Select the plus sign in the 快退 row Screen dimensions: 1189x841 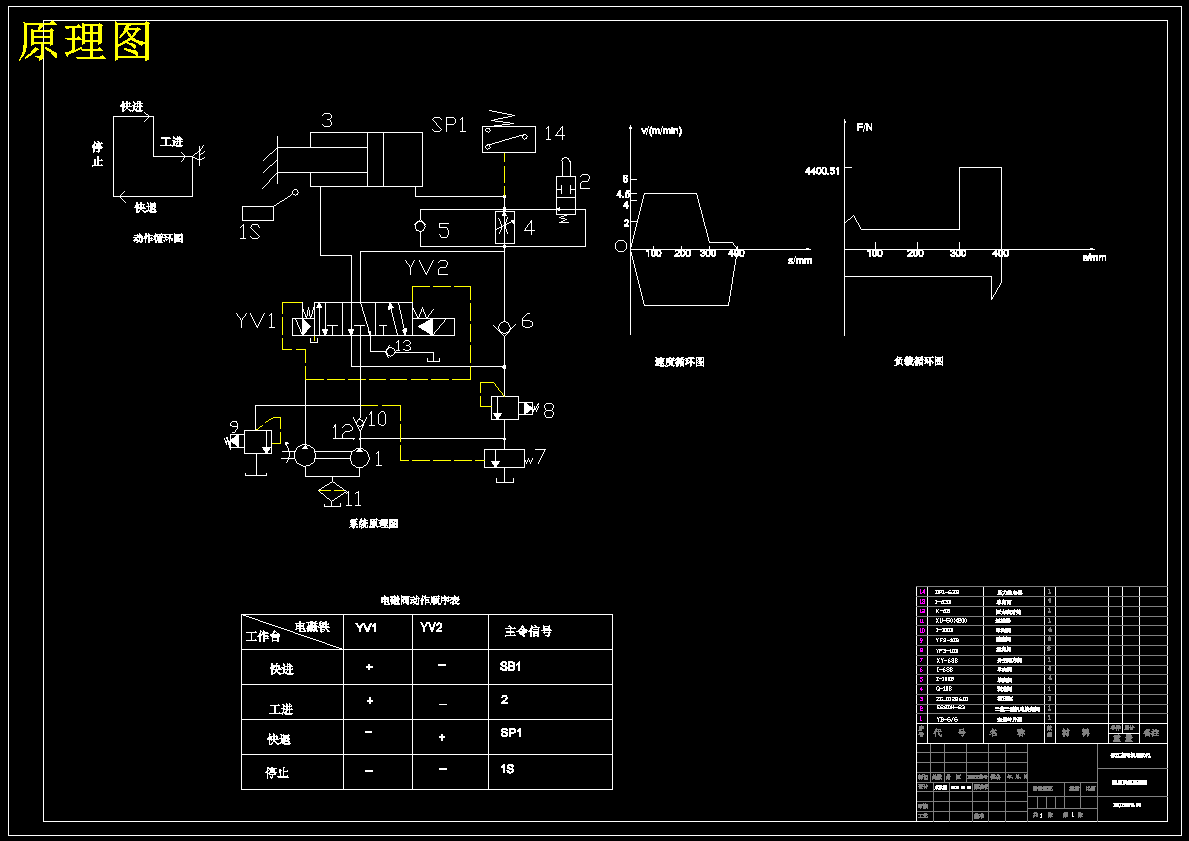coord(442,737)
